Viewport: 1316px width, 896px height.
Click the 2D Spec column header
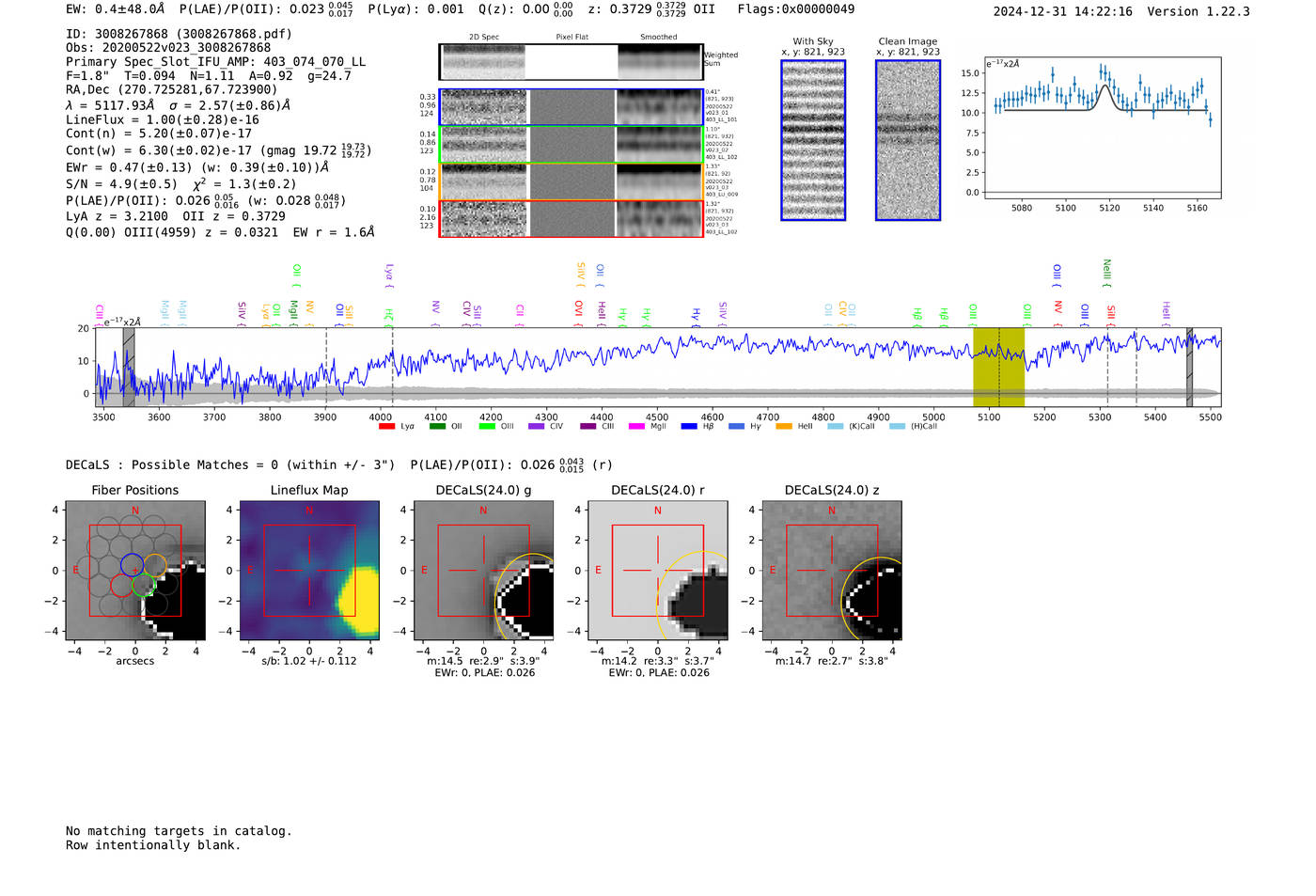[x=484, y=37]
